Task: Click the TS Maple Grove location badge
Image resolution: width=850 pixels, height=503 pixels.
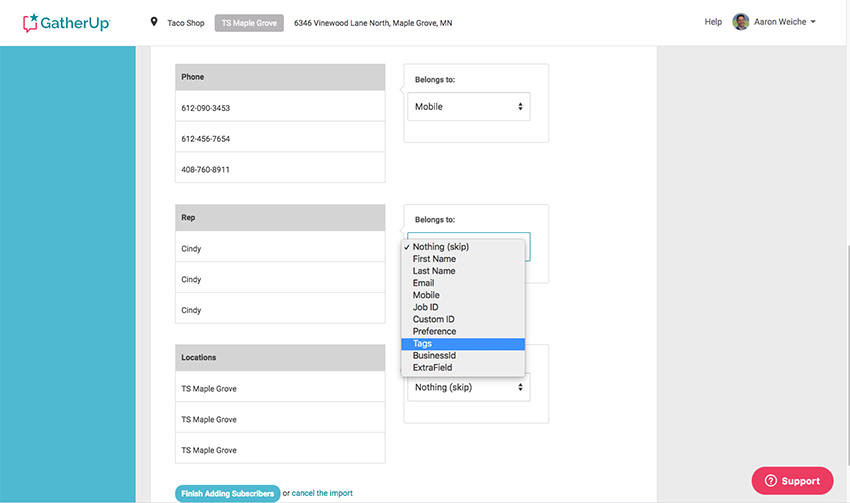Action: [x=249, y=23]
